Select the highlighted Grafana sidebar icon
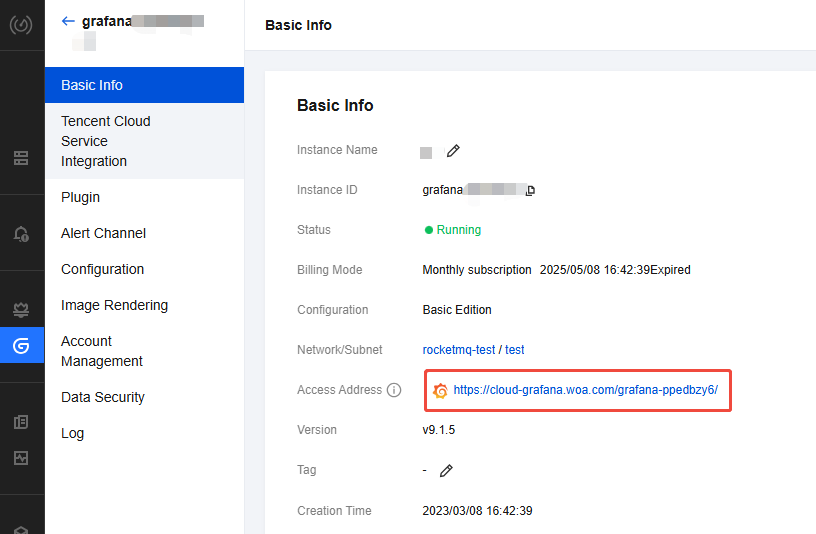The height and width of the screenshot is (534, 816). pos(22,345)
